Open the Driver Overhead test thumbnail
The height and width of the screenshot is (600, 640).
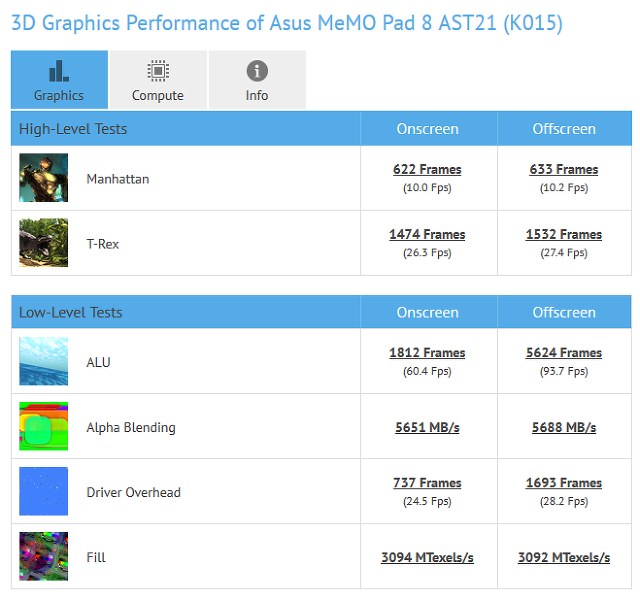(44, 491)
